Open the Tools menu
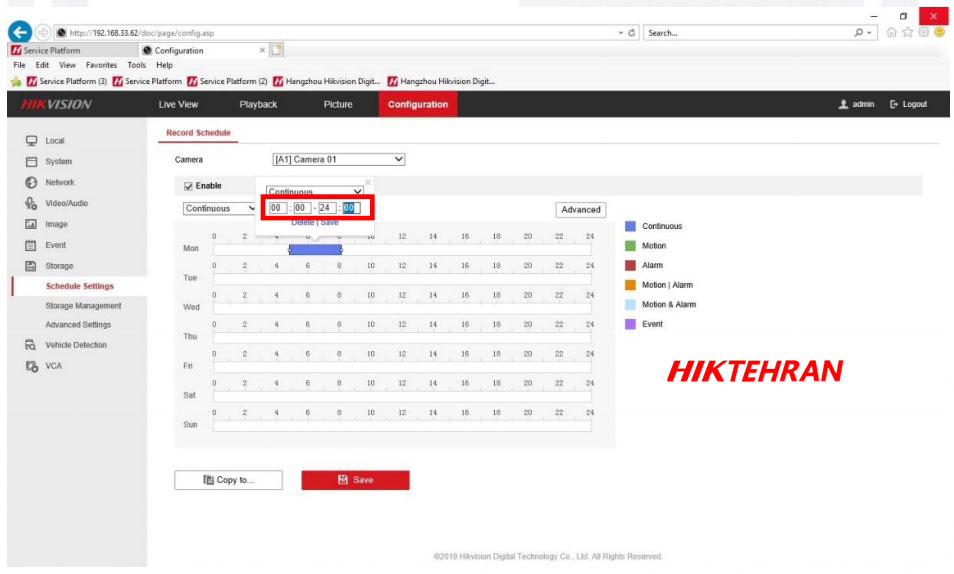The width and height of the screenshot is (954, 574). click(x=136, y=65)
